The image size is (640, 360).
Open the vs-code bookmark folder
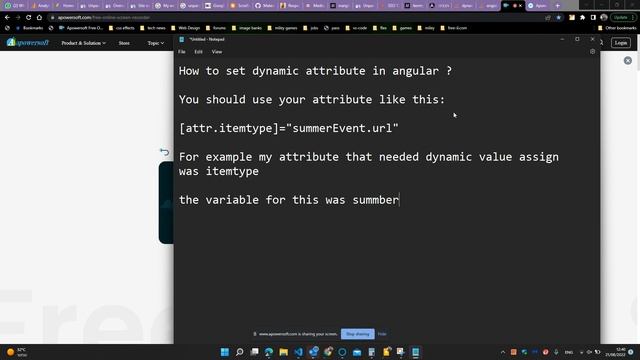pyautogui.click(x=356, y=28)
